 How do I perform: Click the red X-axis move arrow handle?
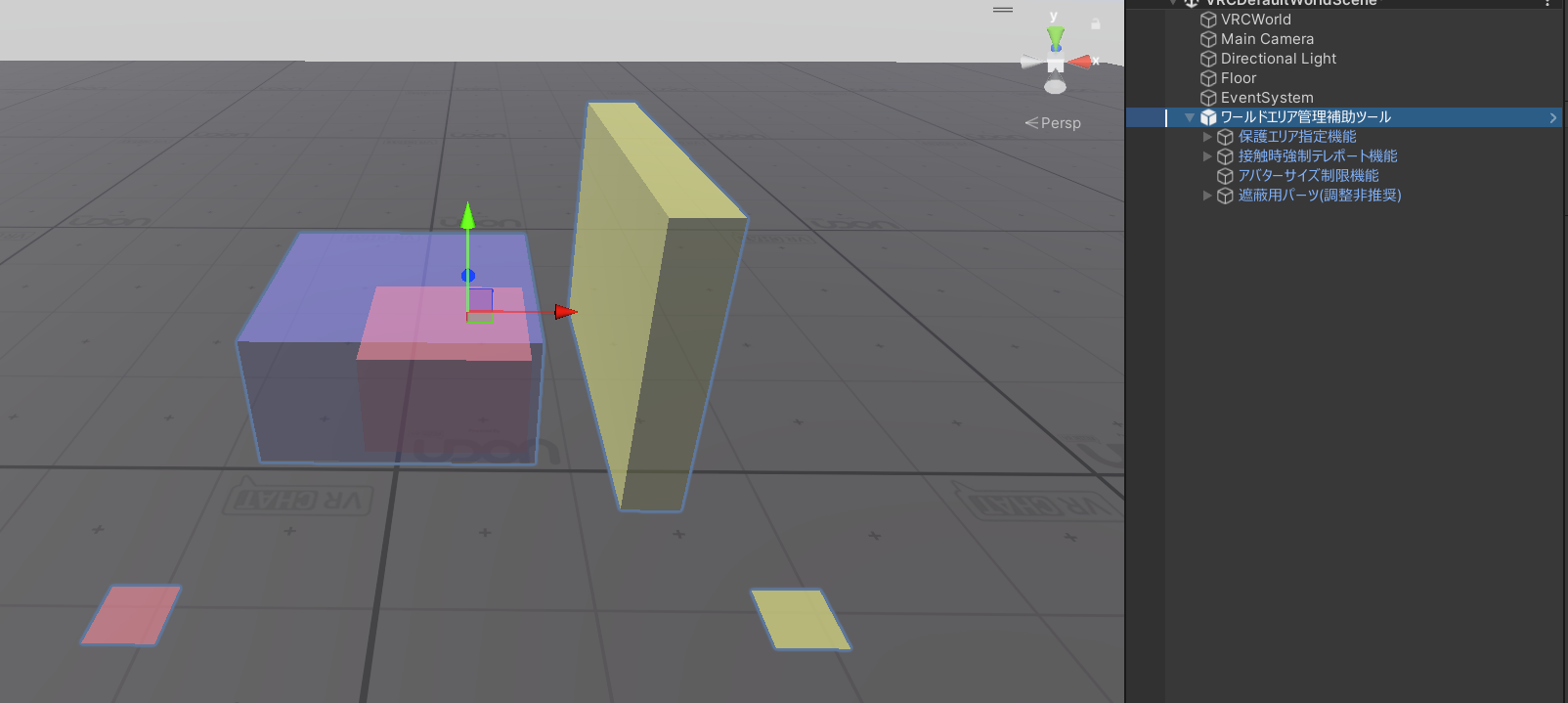click(x=566, y=312)
